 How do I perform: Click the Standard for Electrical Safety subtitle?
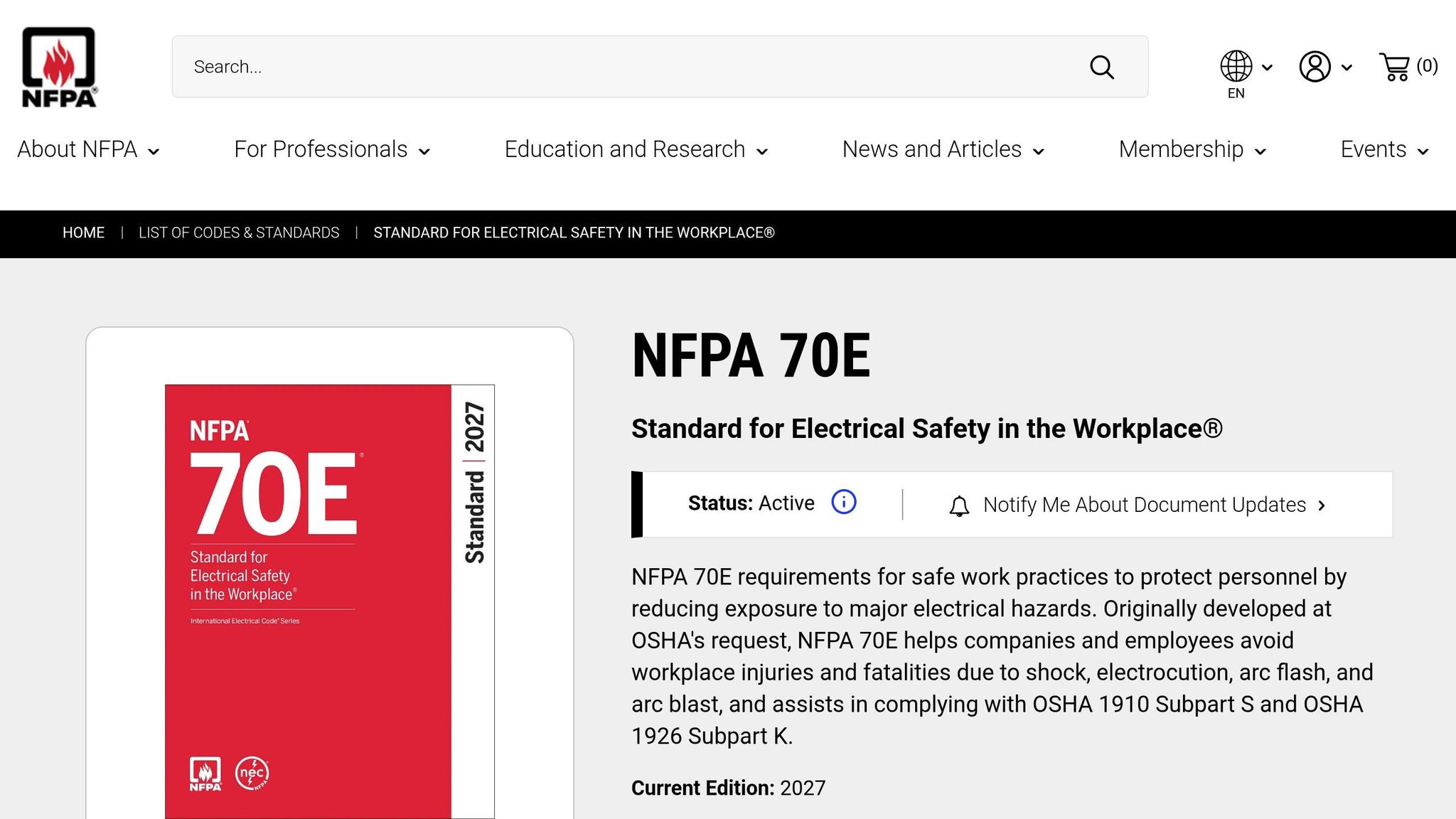pyautogui.click(x=927, y=429)
